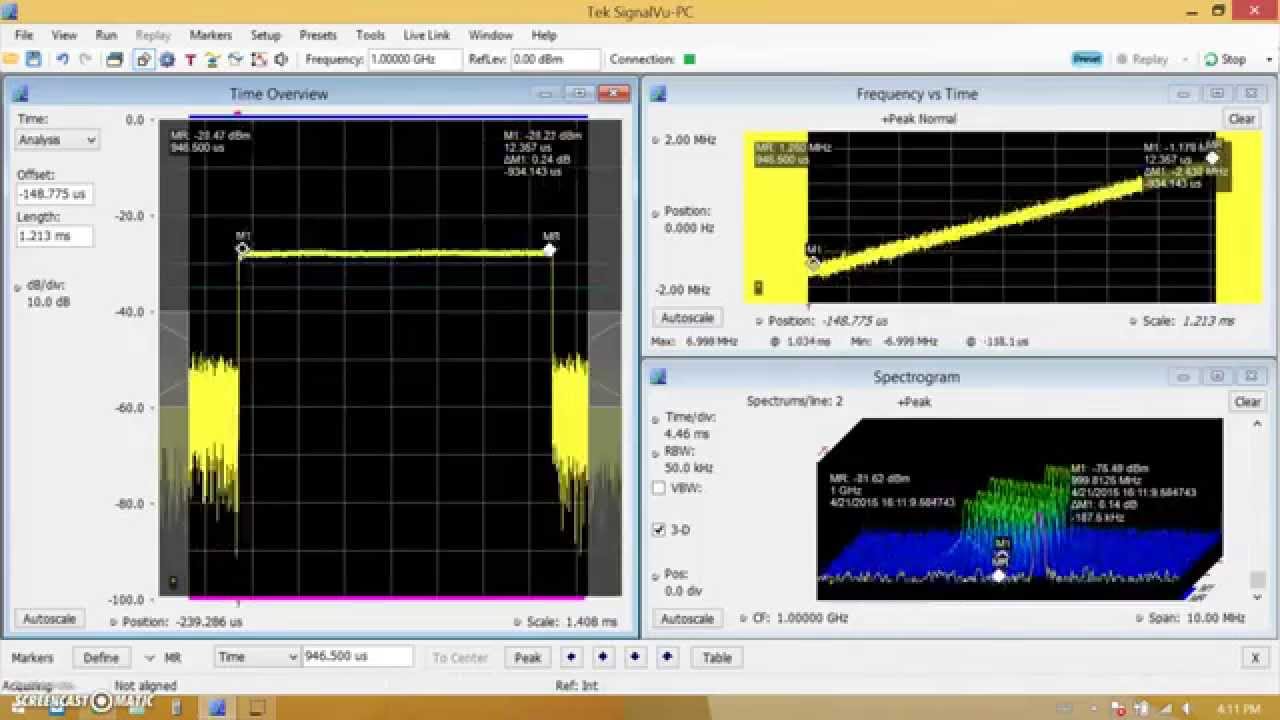Click the Preset button
The width and height of the screenshot is (1280, 720).
click(x=1087, y=59)
